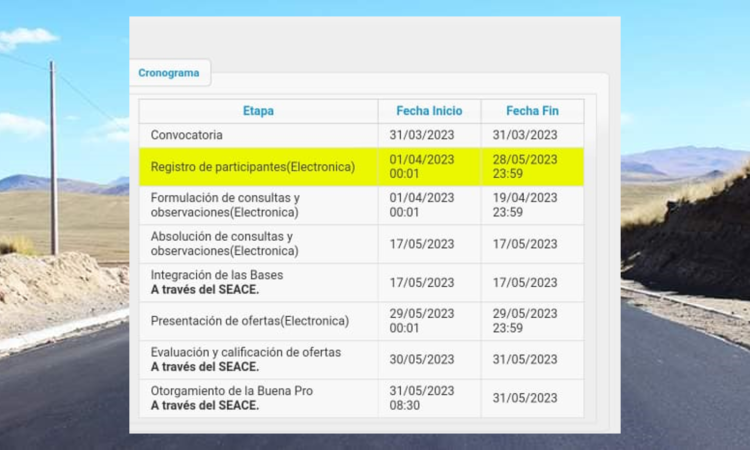Select Integración de las Bases stage
This screenshot has height=450, width=750.
217,282
